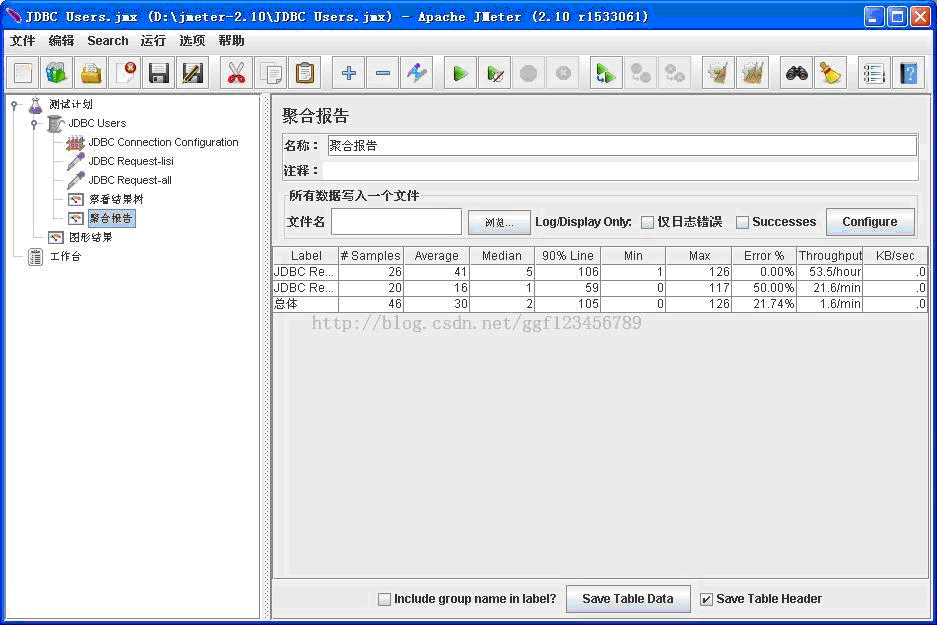Screen dimensions: 937x625
Task: Open the 运行 menu
Action: click(153, 41)
